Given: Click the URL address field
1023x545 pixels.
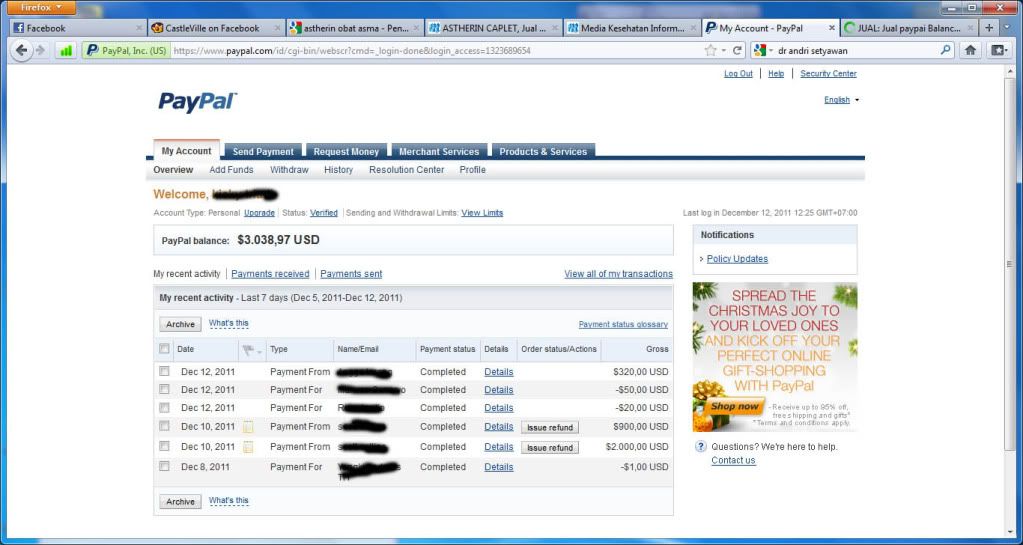Looking at the screenshot, I should click(437, 50).
